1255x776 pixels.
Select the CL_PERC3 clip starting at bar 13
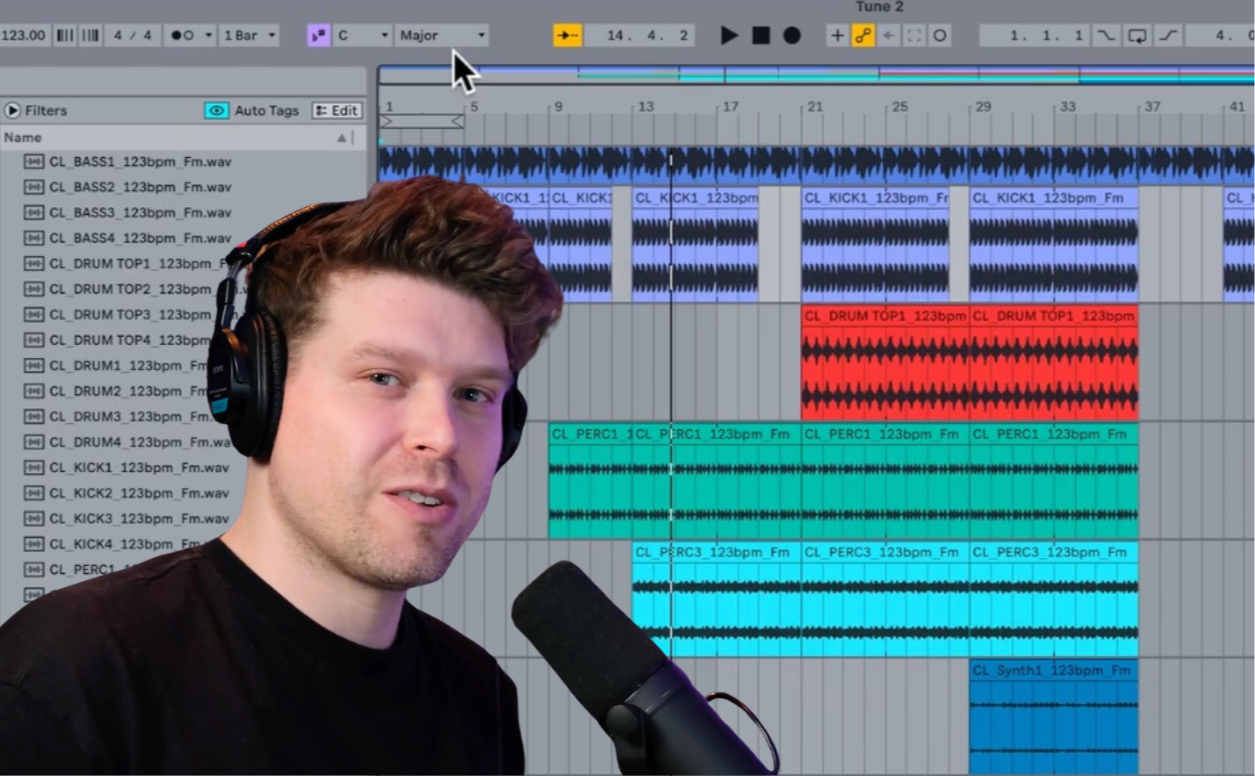[716, 598]
